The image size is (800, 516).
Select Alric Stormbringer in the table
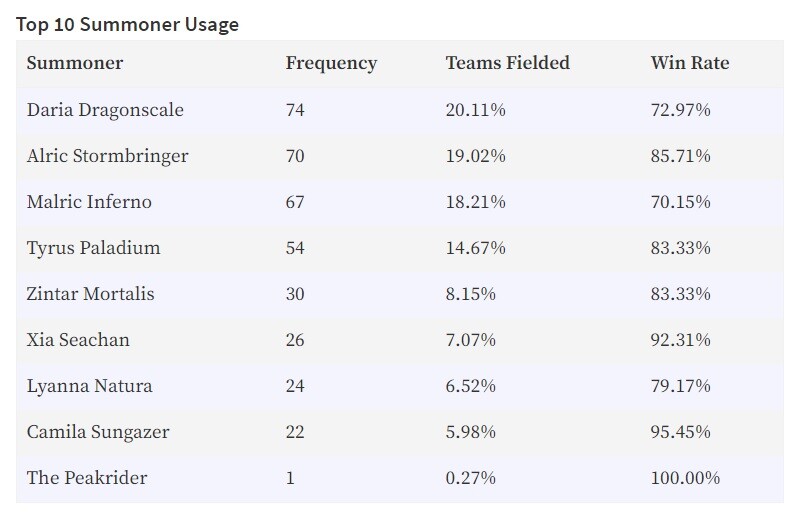(108, 157)
